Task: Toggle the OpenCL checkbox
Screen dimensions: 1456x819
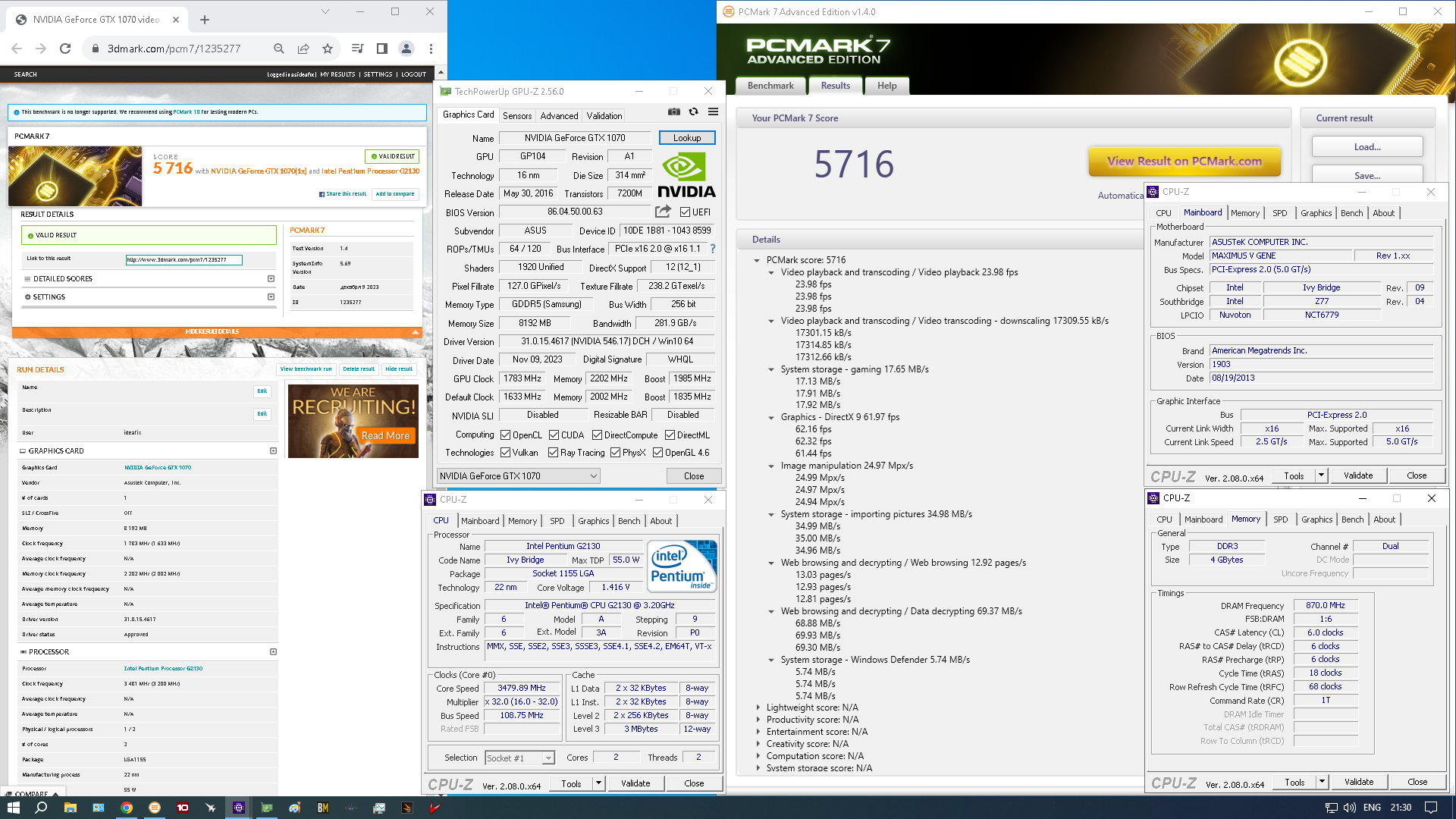Action: tap(506, 435)
